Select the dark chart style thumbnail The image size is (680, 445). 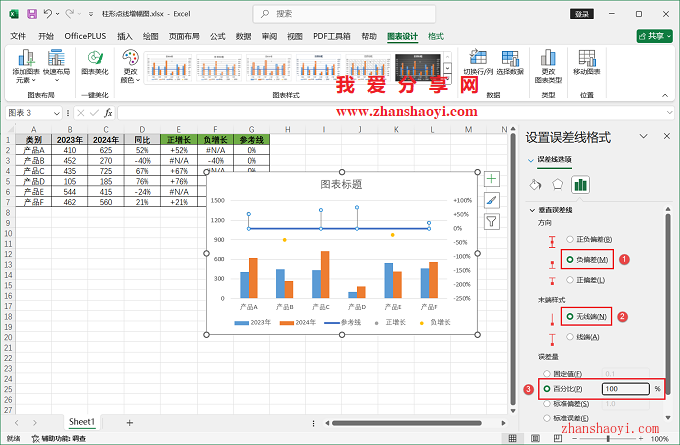(418, 68)
